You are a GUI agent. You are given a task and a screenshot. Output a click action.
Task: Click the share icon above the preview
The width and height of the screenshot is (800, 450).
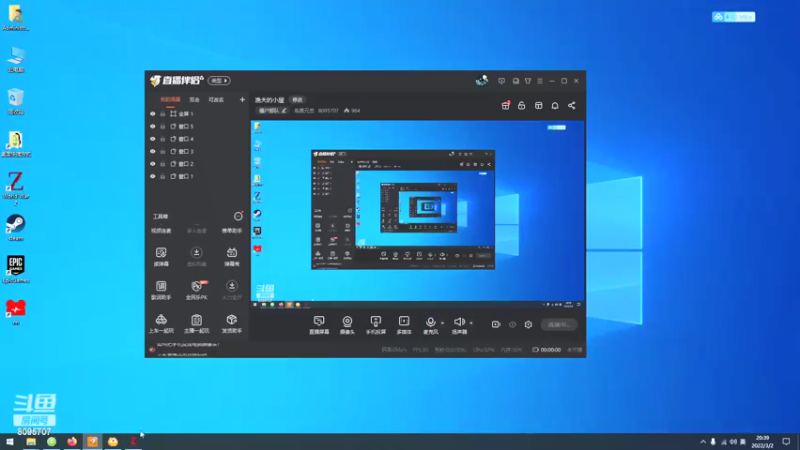(571, 106)
